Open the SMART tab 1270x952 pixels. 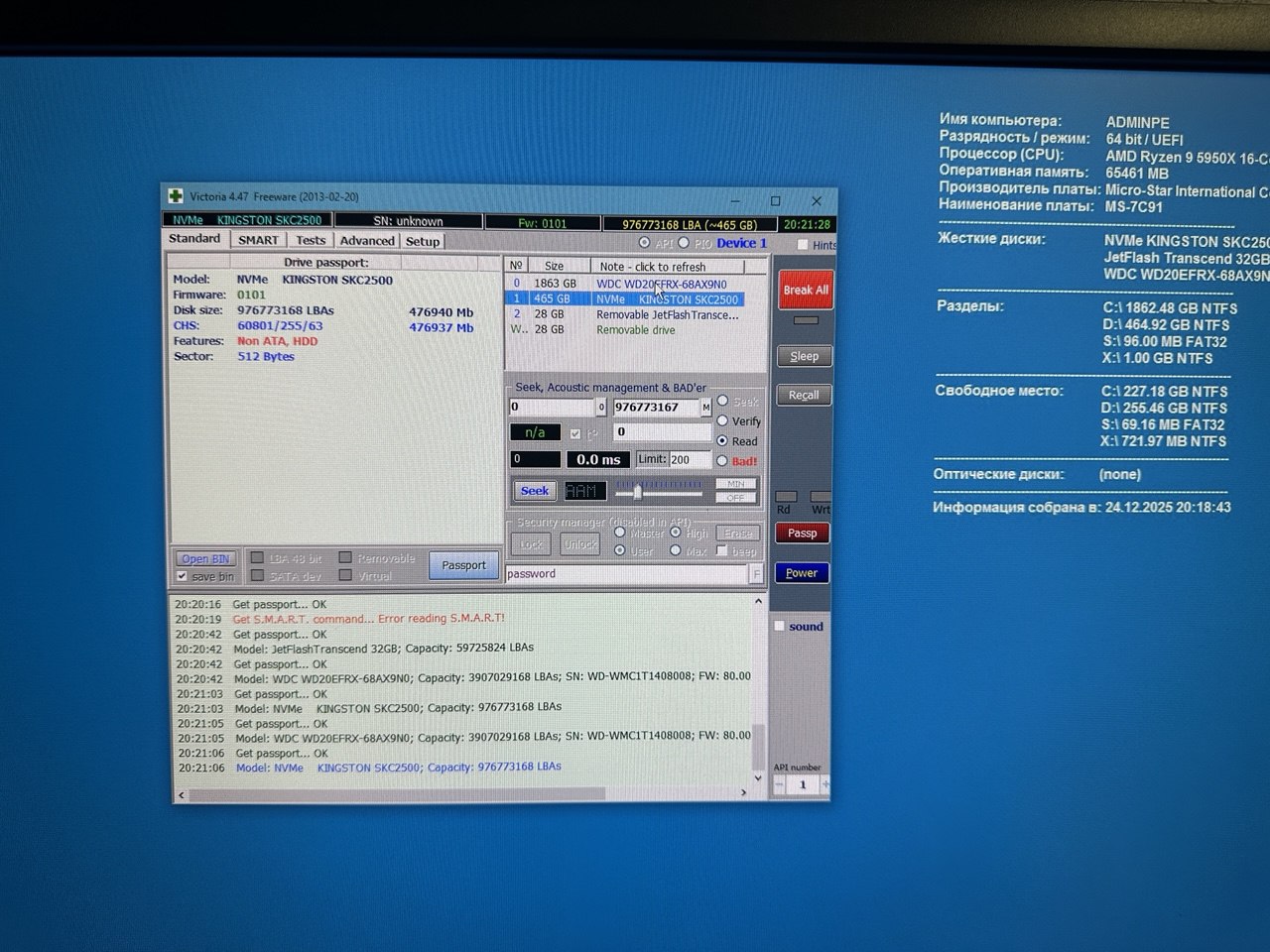click(x=258, y=240)
